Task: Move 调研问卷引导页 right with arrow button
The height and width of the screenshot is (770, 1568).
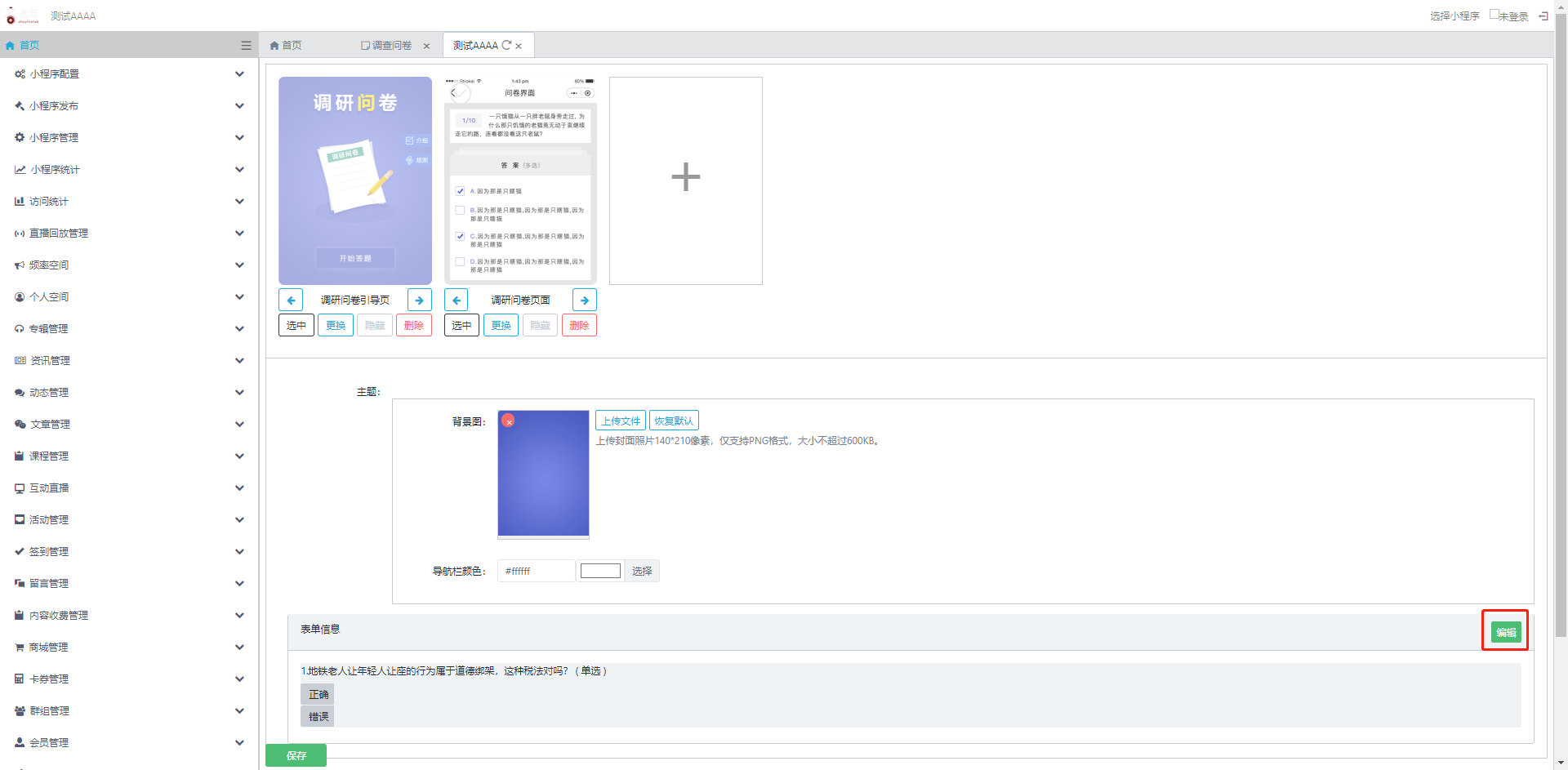Action: pyautogui.click(x=419, y=300)
